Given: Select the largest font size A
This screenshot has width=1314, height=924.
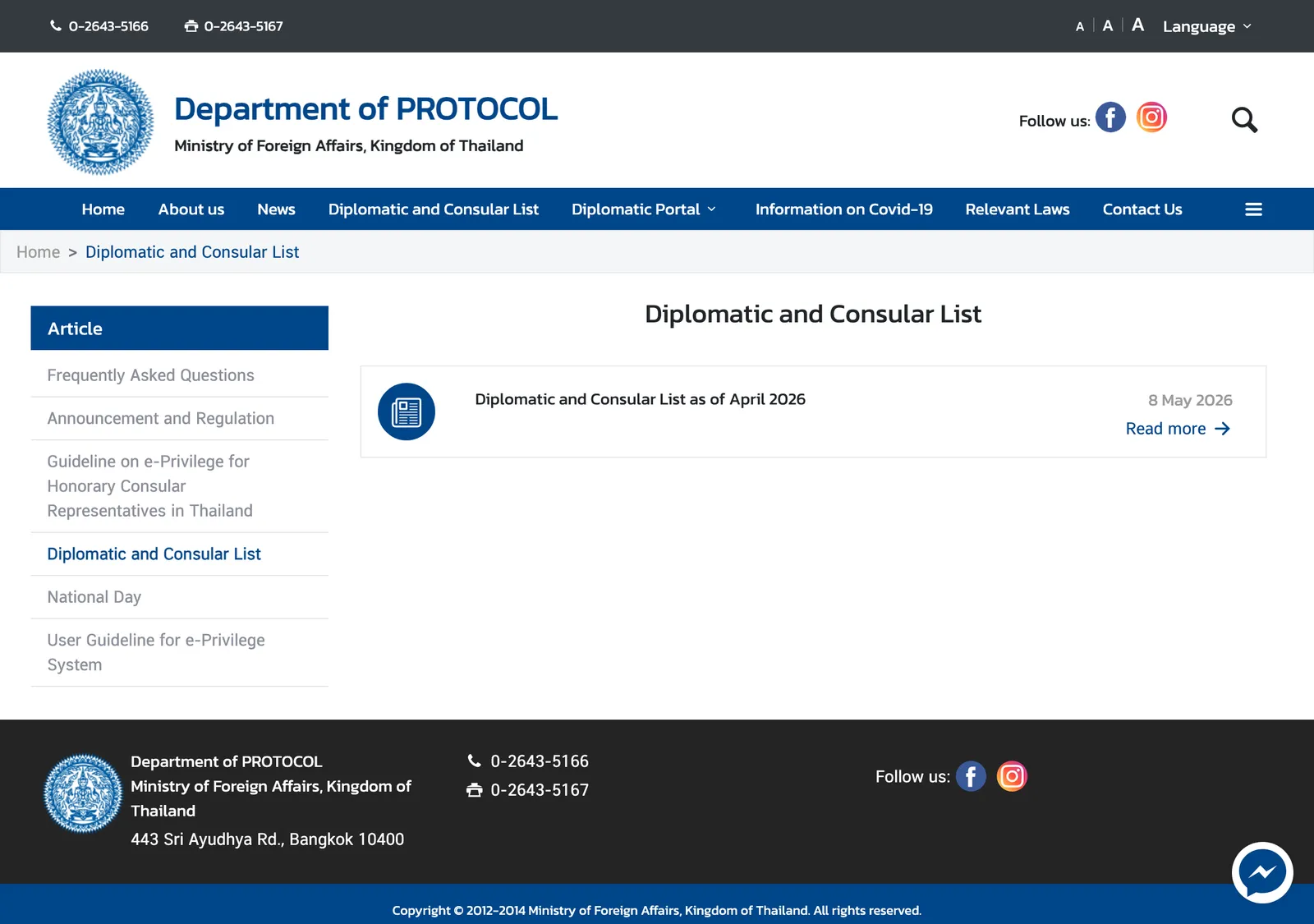Looking at the screenshot, I should tap(1137, 25).
